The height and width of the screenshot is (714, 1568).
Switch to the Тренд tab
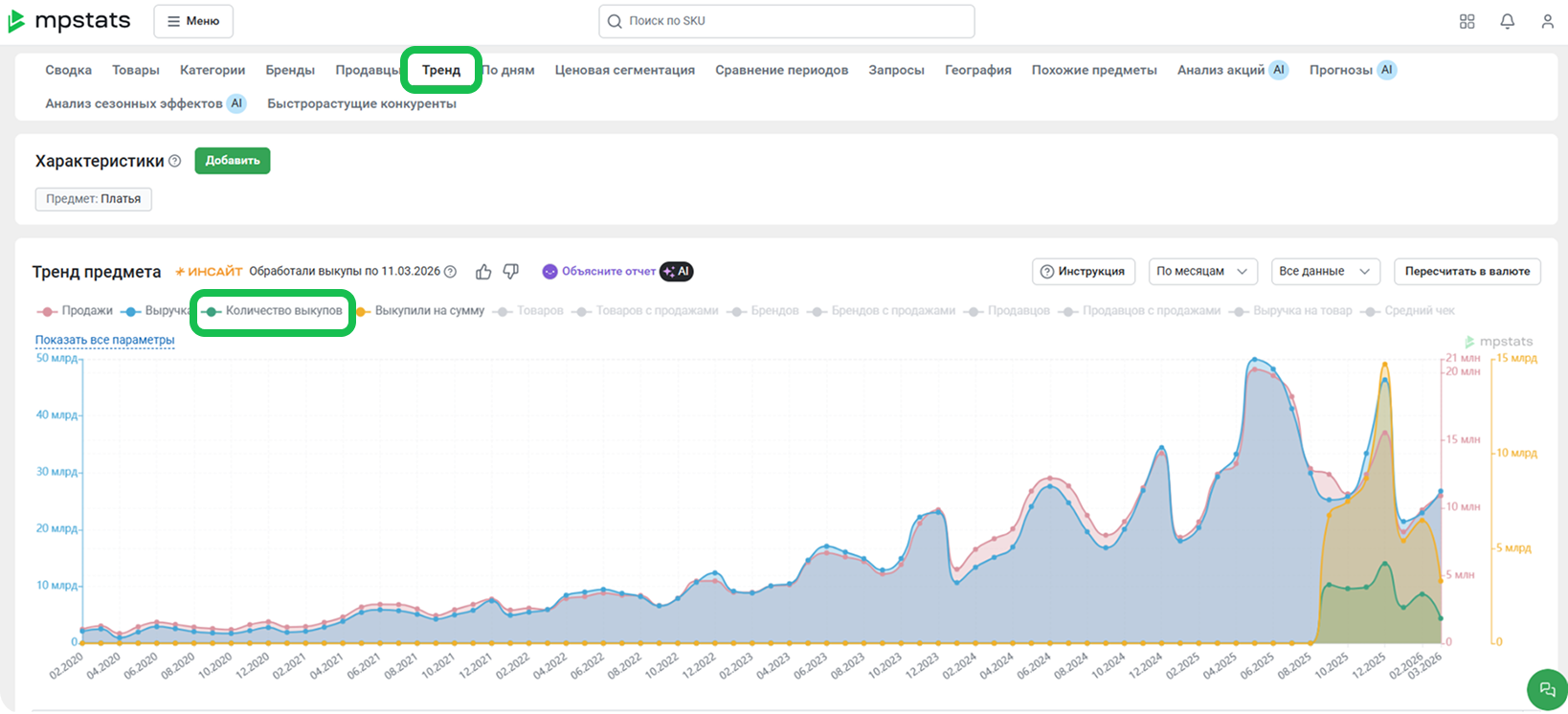point(441,70)
